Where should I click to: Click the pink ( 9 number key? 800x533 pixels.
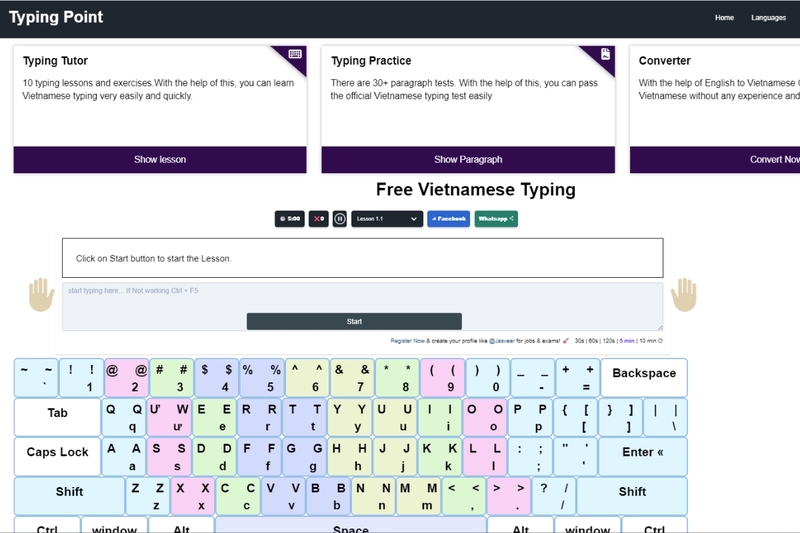[442, 378]
